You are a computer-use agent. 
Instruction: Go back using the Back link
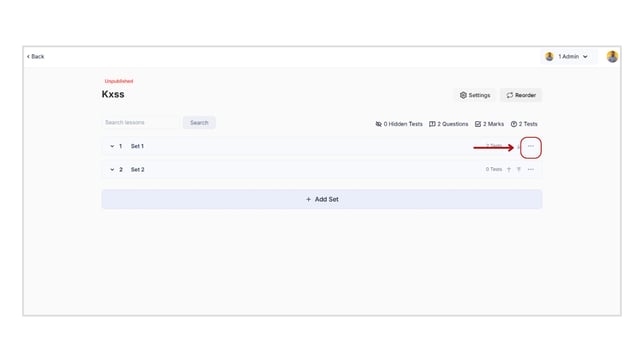pos(36,57)
